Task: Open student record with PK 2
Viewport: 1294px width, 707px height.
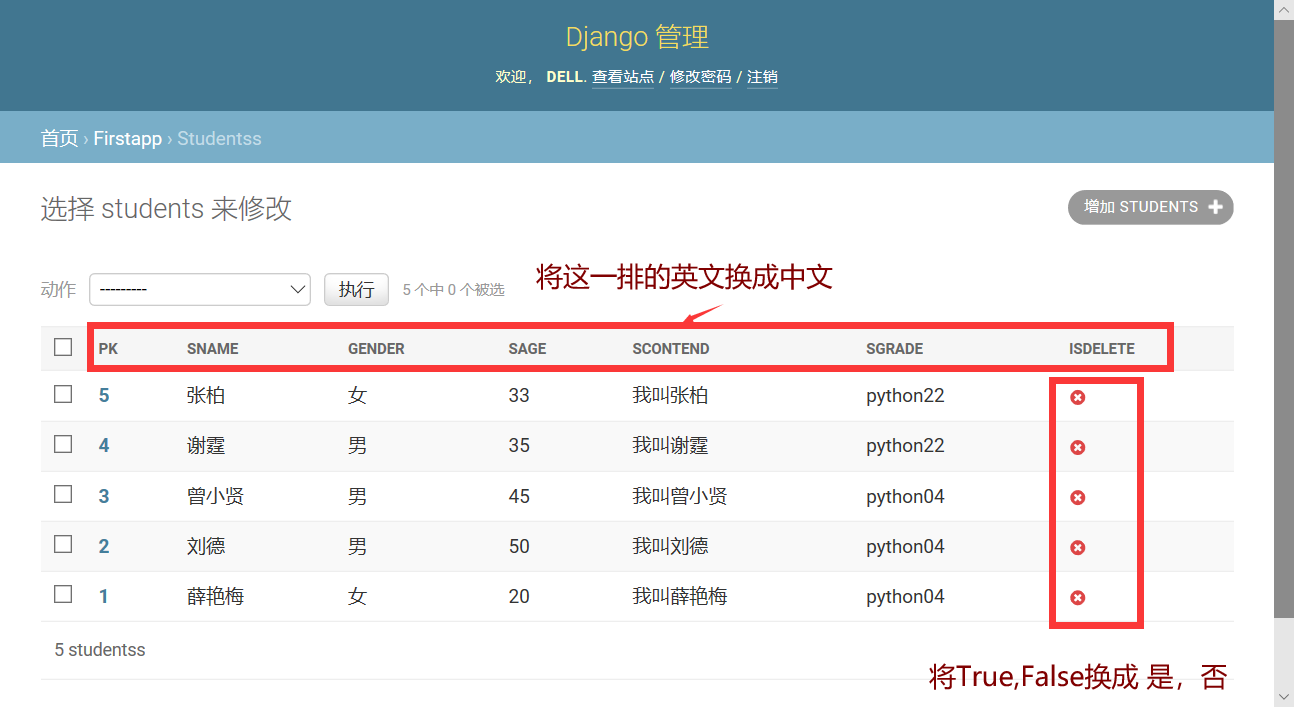Action: click(104, 546)
